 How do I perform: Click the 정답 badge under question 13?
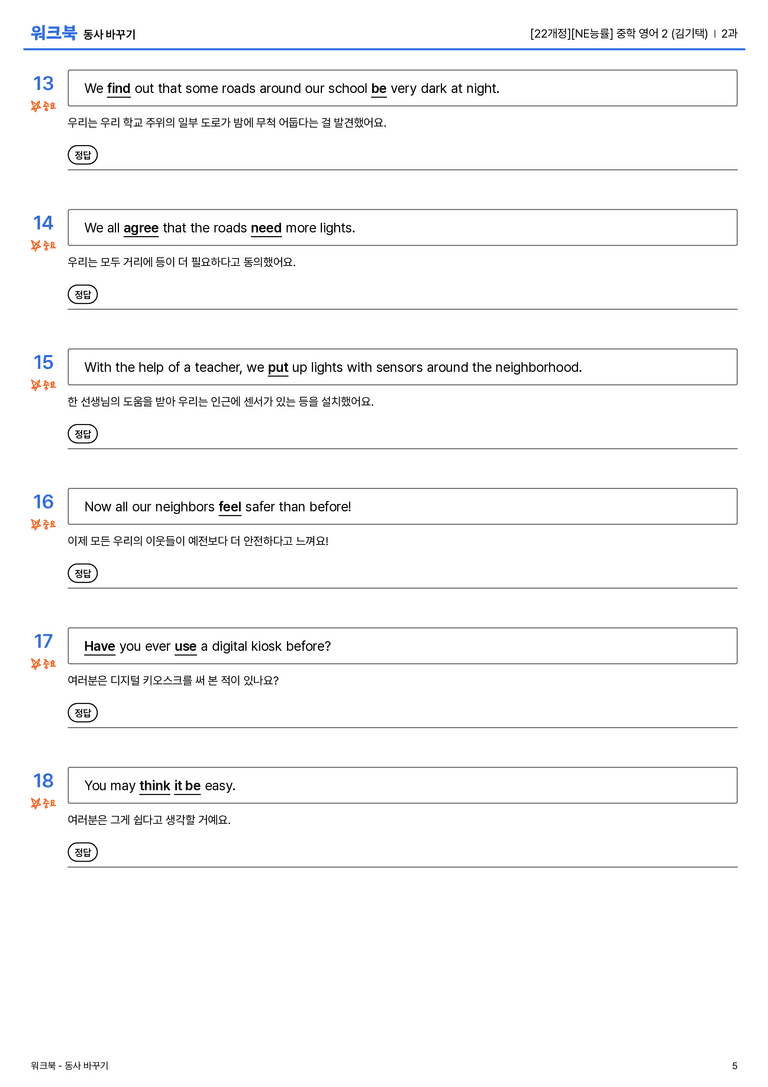(x=82, y=155)
